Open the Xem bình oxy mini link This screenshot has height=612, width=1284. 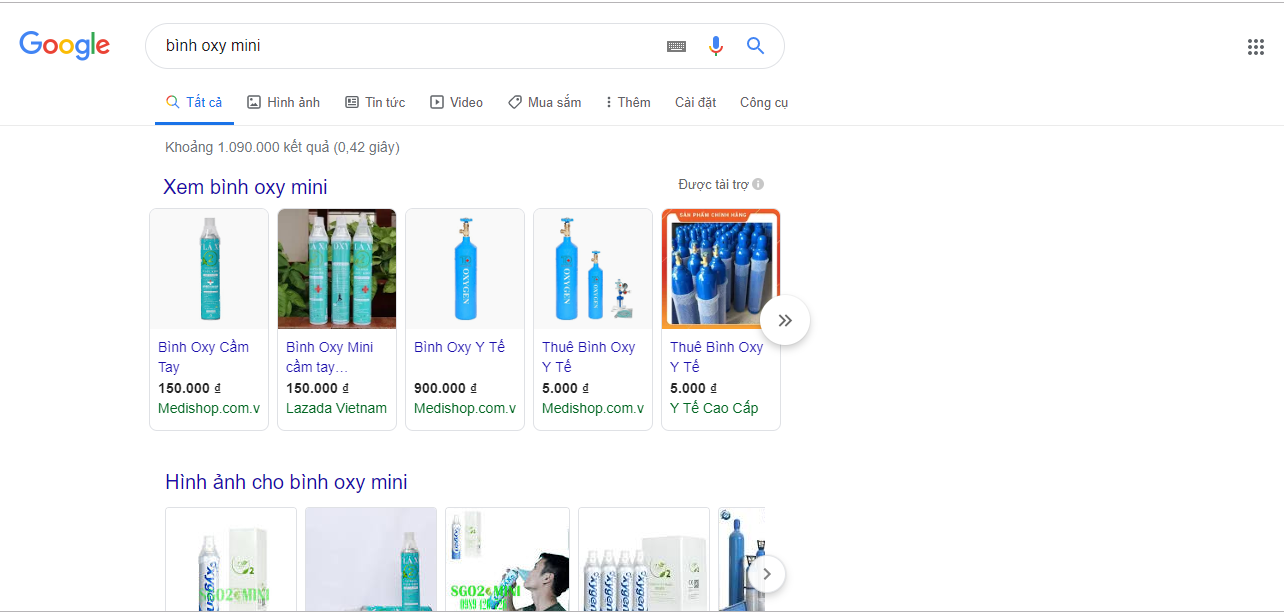coord(245,187)
